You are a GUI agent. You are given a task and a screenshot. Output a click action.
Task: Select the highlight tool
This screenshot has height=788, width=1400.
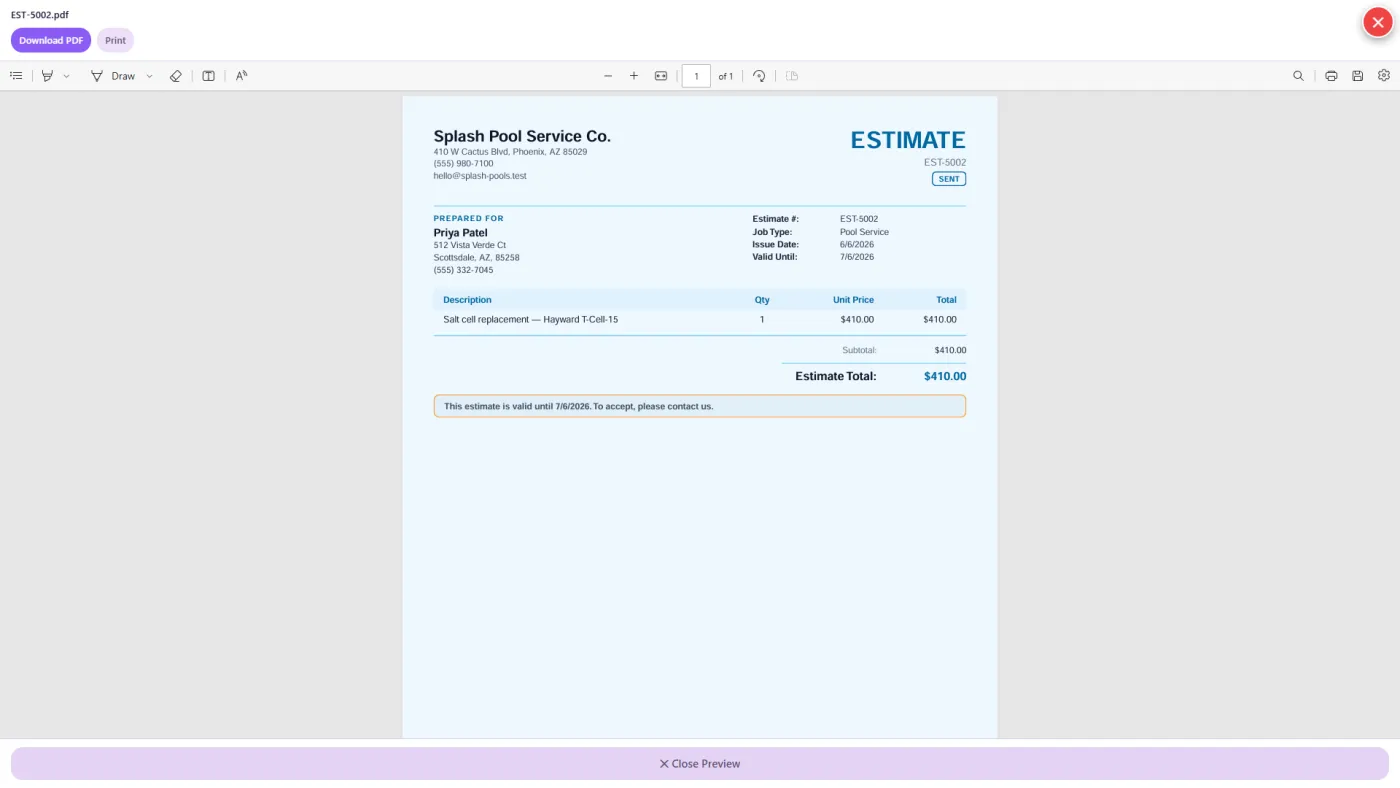(47, 76)
